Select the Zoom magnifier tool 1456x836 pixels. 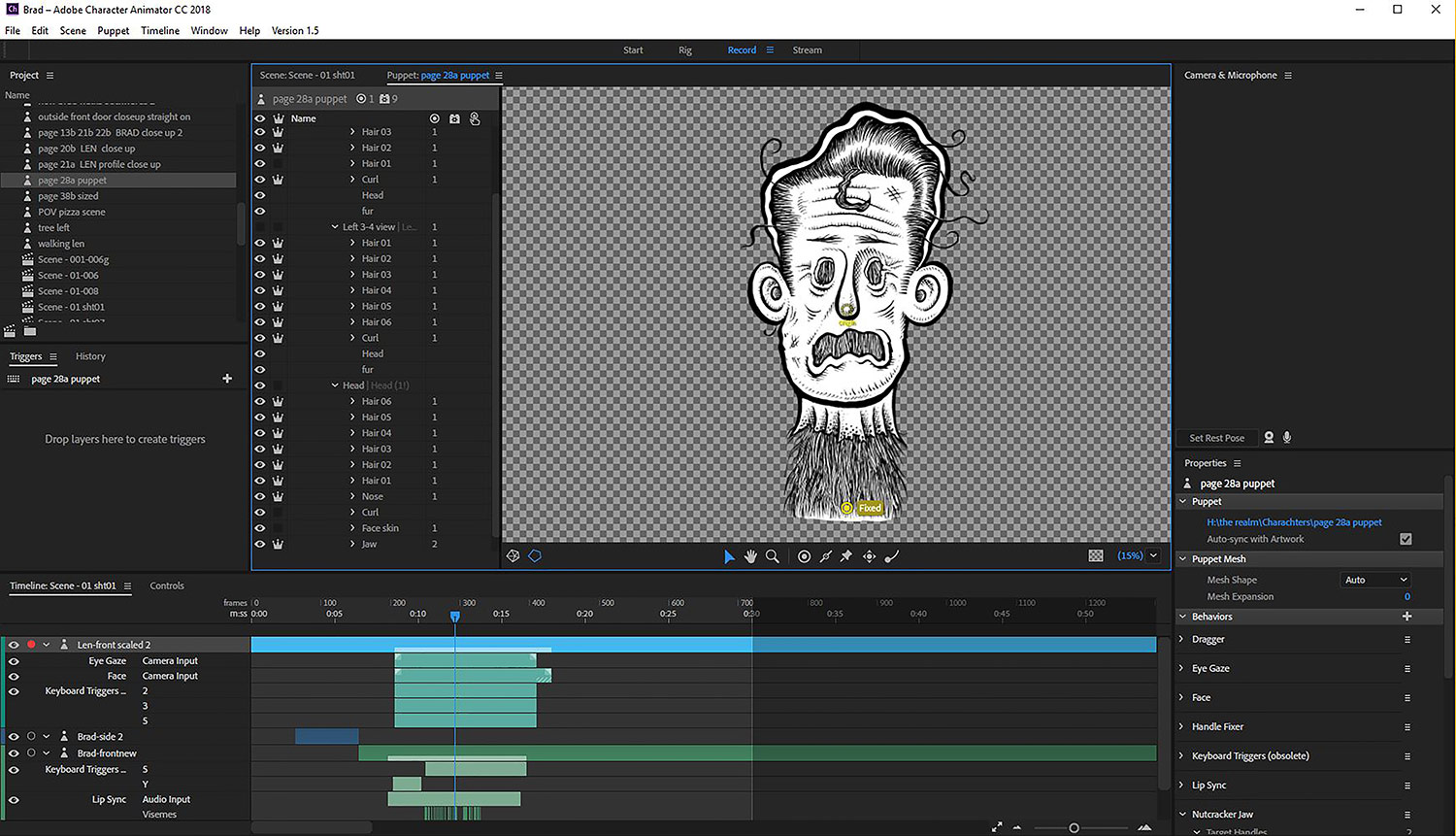[772, 556]
